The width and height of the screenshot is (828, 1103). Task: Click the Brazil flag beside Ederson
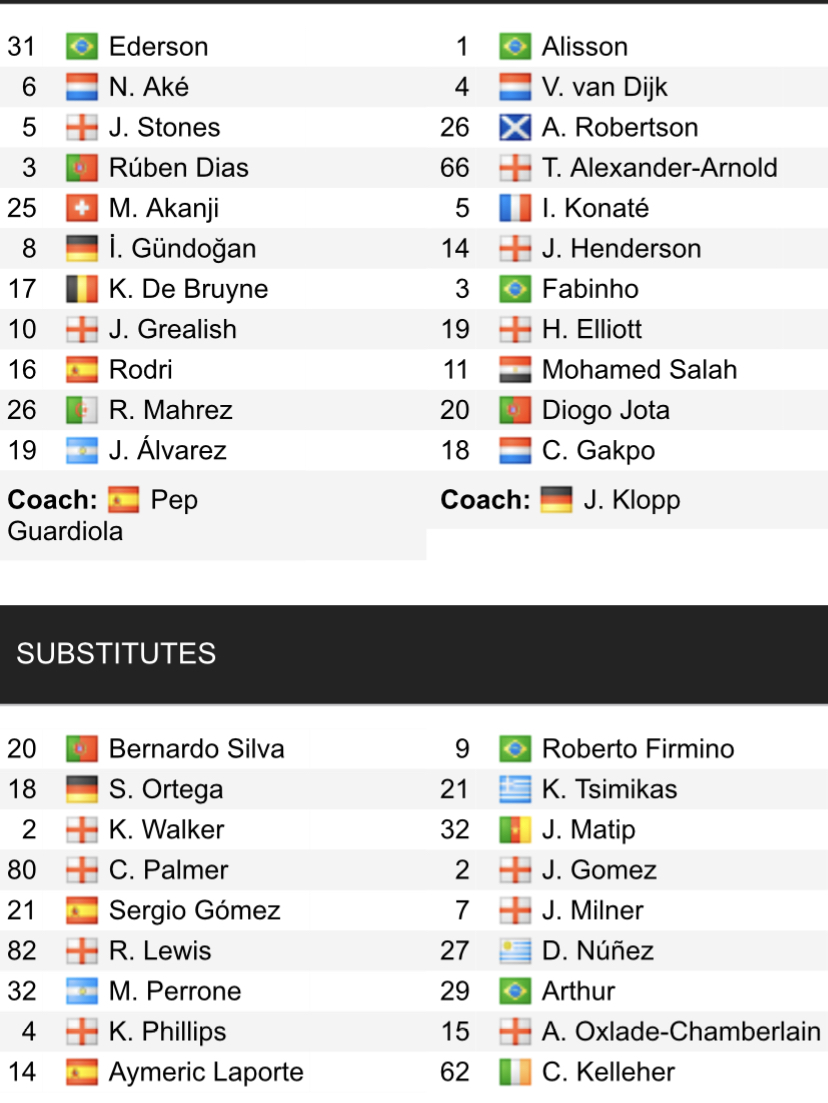pyautogui.click(x=81, y=47)
